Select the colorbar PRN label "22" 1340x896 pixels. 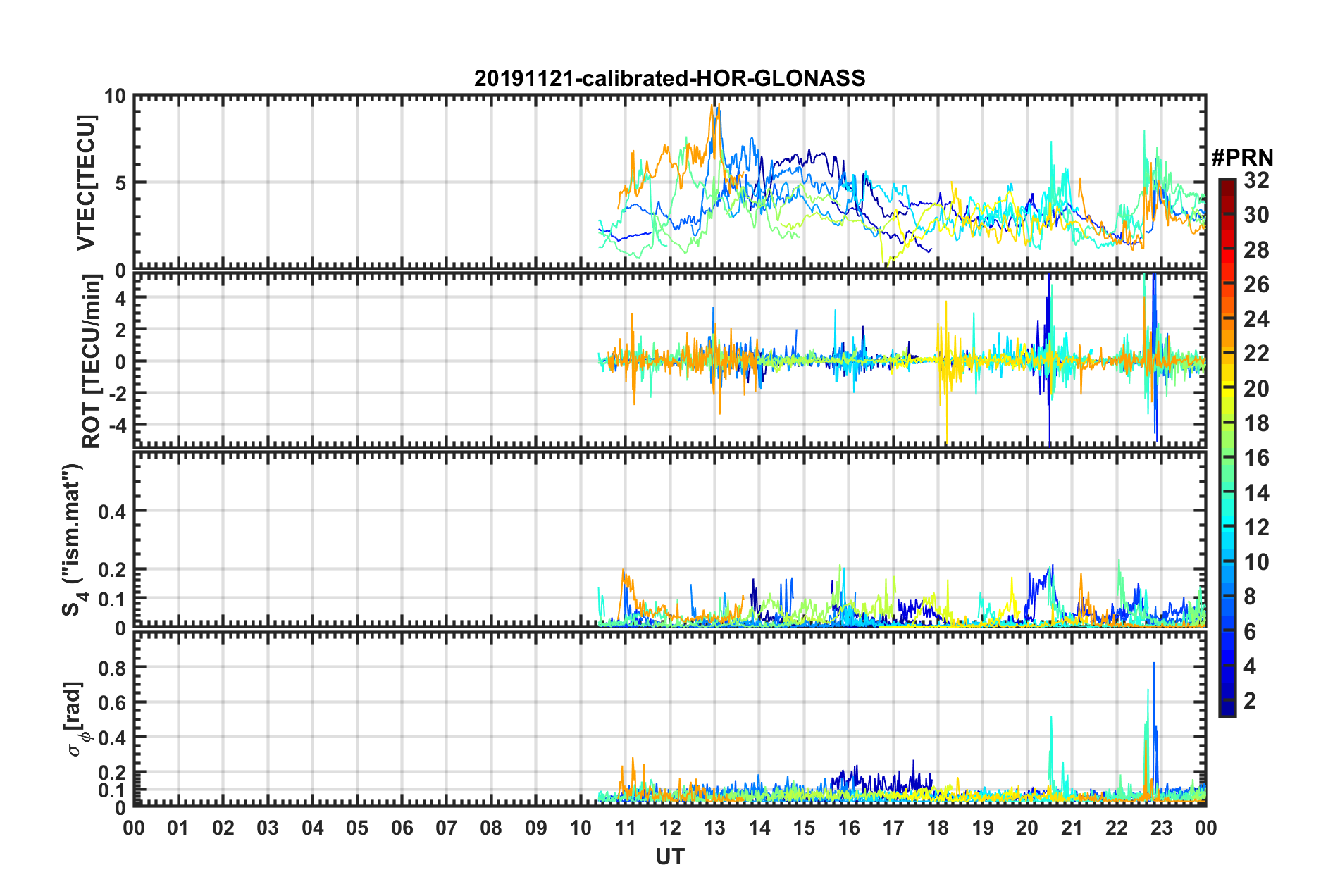pyautogui.click(x=1256, y=354)
